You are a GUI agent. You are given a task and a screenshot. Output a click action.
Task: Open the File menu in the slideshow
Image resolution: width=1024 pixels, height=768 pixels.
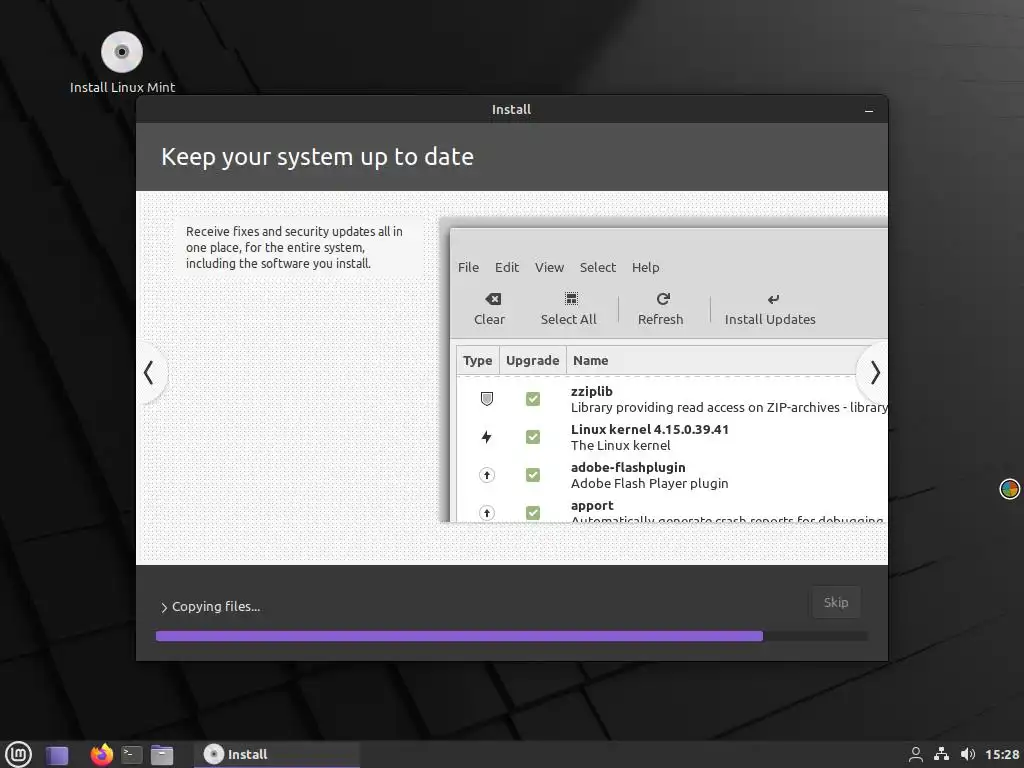468,267
